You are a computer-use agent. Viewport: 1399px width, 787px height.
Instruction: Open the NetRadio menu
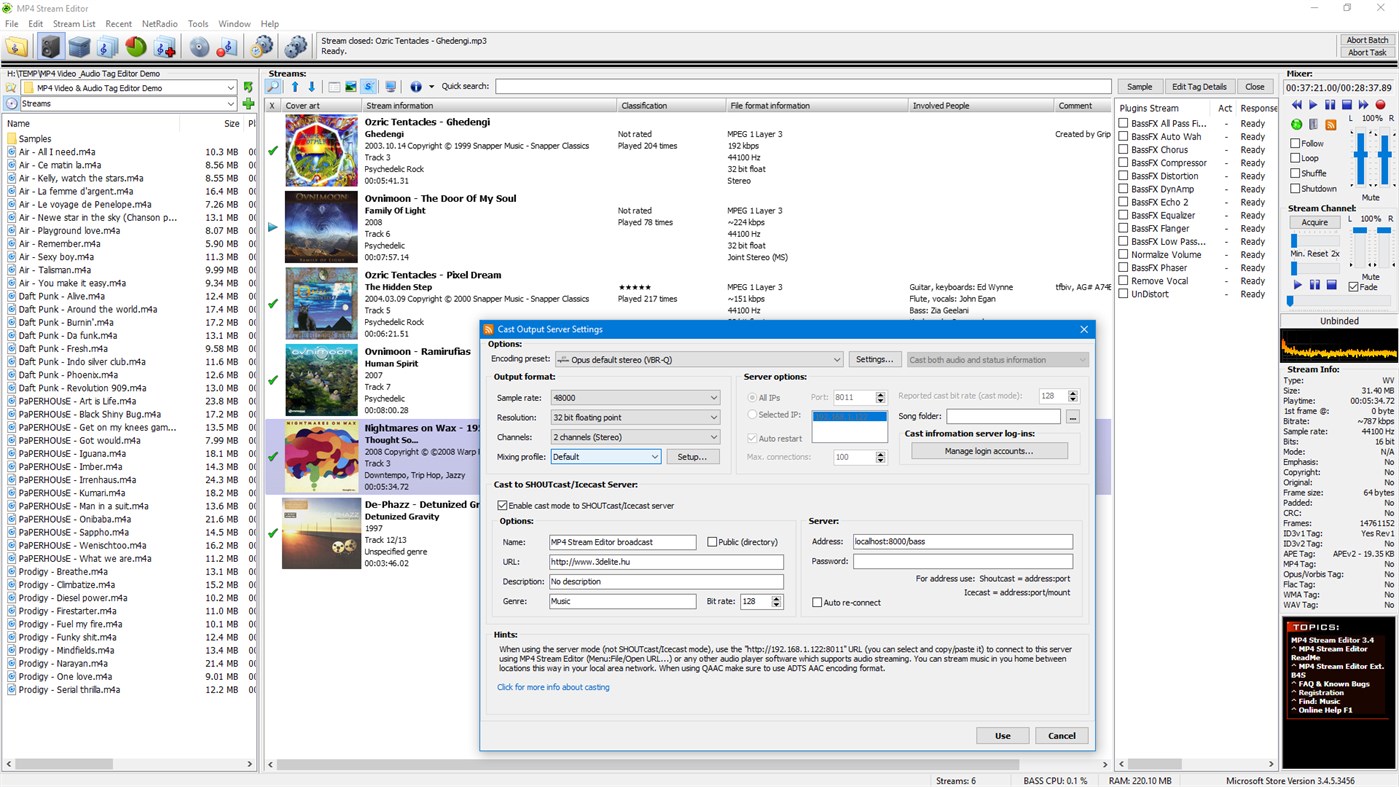pos(159,23)
